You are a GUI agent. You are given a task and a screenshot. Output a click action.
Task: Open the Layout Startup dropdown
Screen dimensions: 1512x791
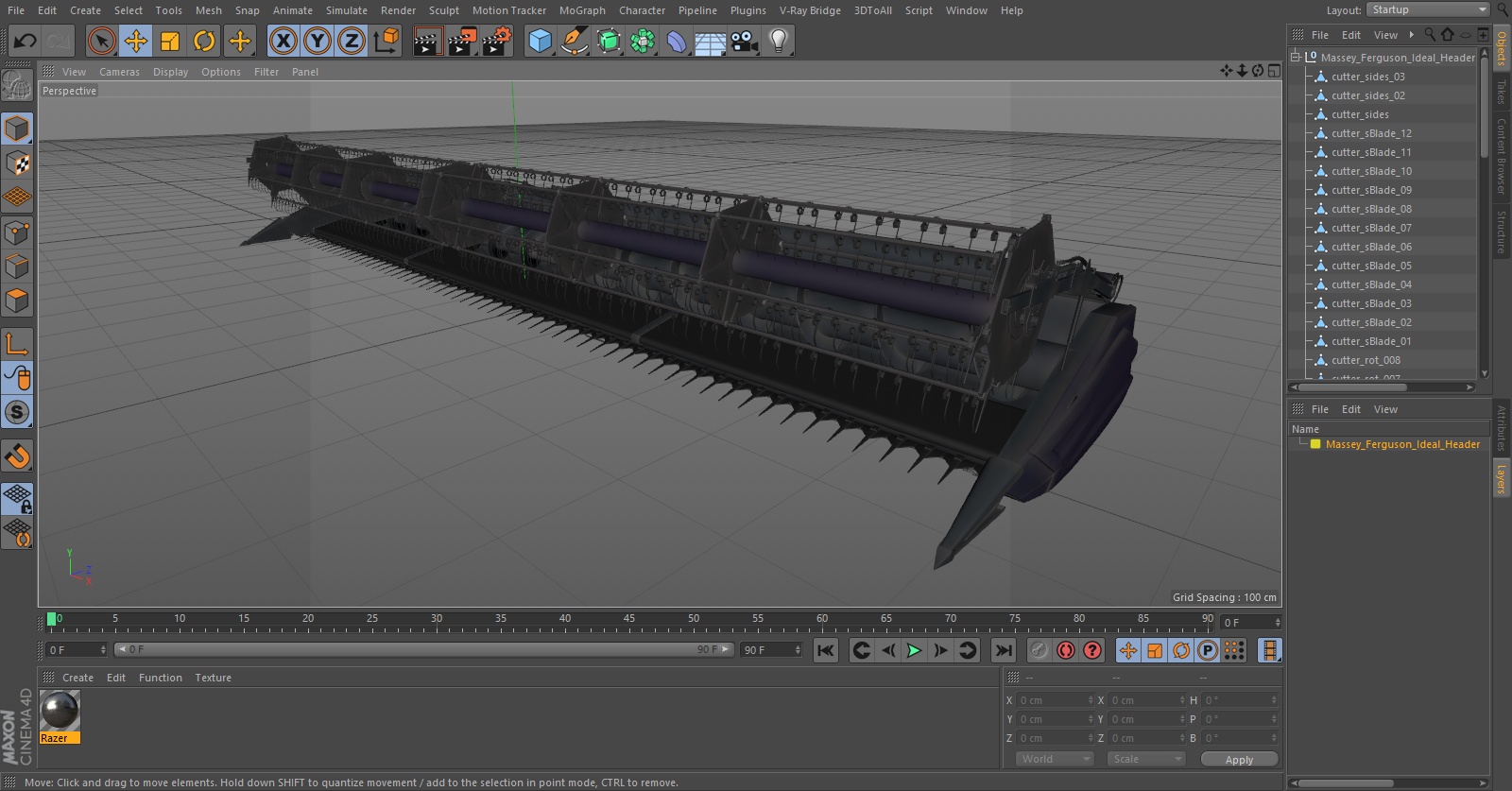click(x=1429, y=9)
